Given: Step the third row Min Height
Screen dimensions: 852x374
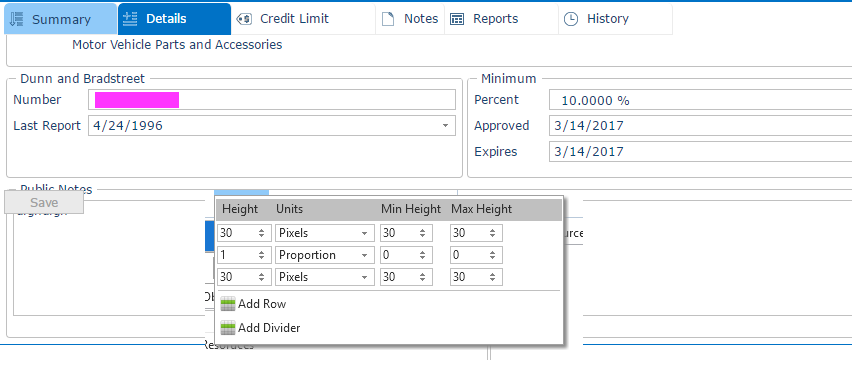Looking at the screenshot, I should pyautogui.click(x=422, y=277).
